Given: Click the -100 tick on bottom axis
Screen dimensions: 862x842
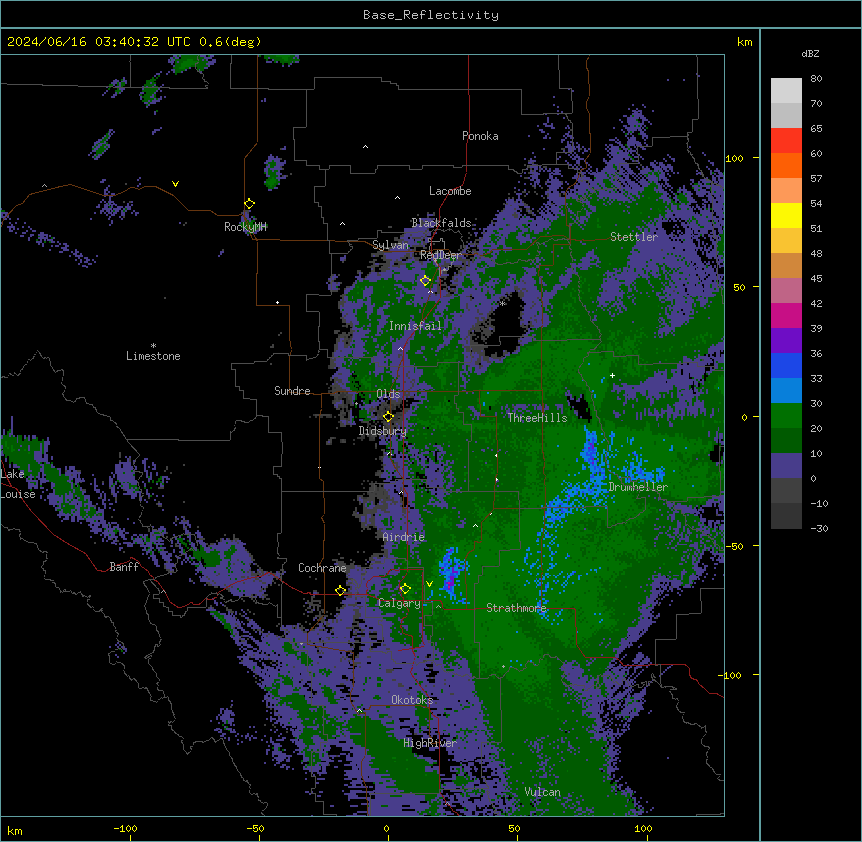Looking at the screenshot, I should [x=125, y=828].
